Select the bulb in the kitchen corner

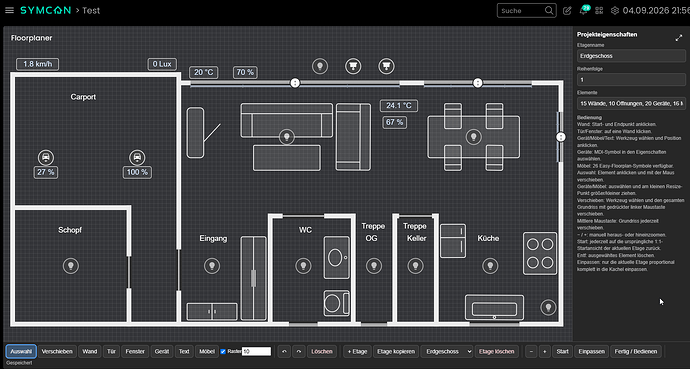(x=548, y=307)
